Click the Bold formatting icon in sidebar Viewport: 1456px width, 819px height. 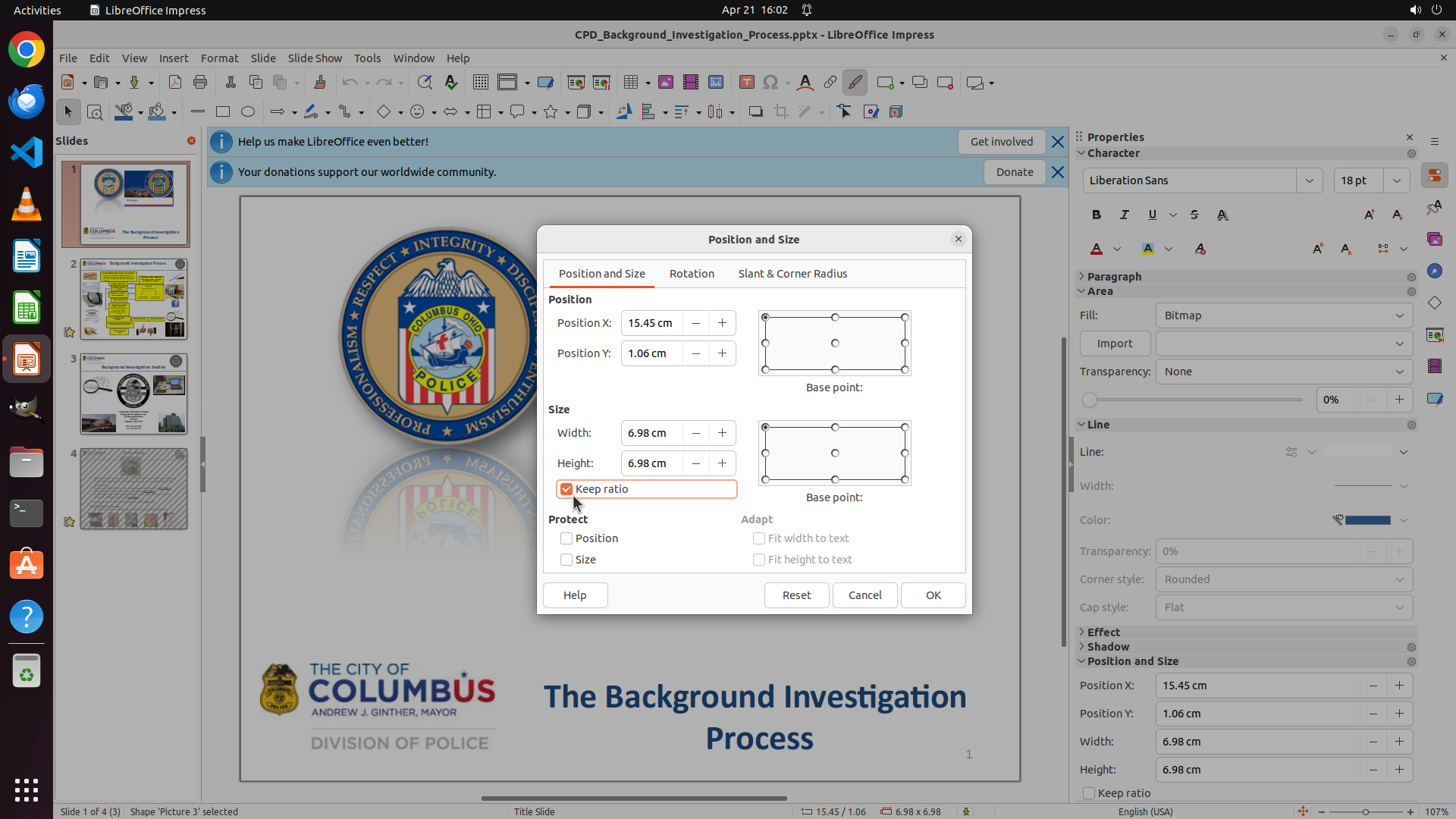(1097, 215)
